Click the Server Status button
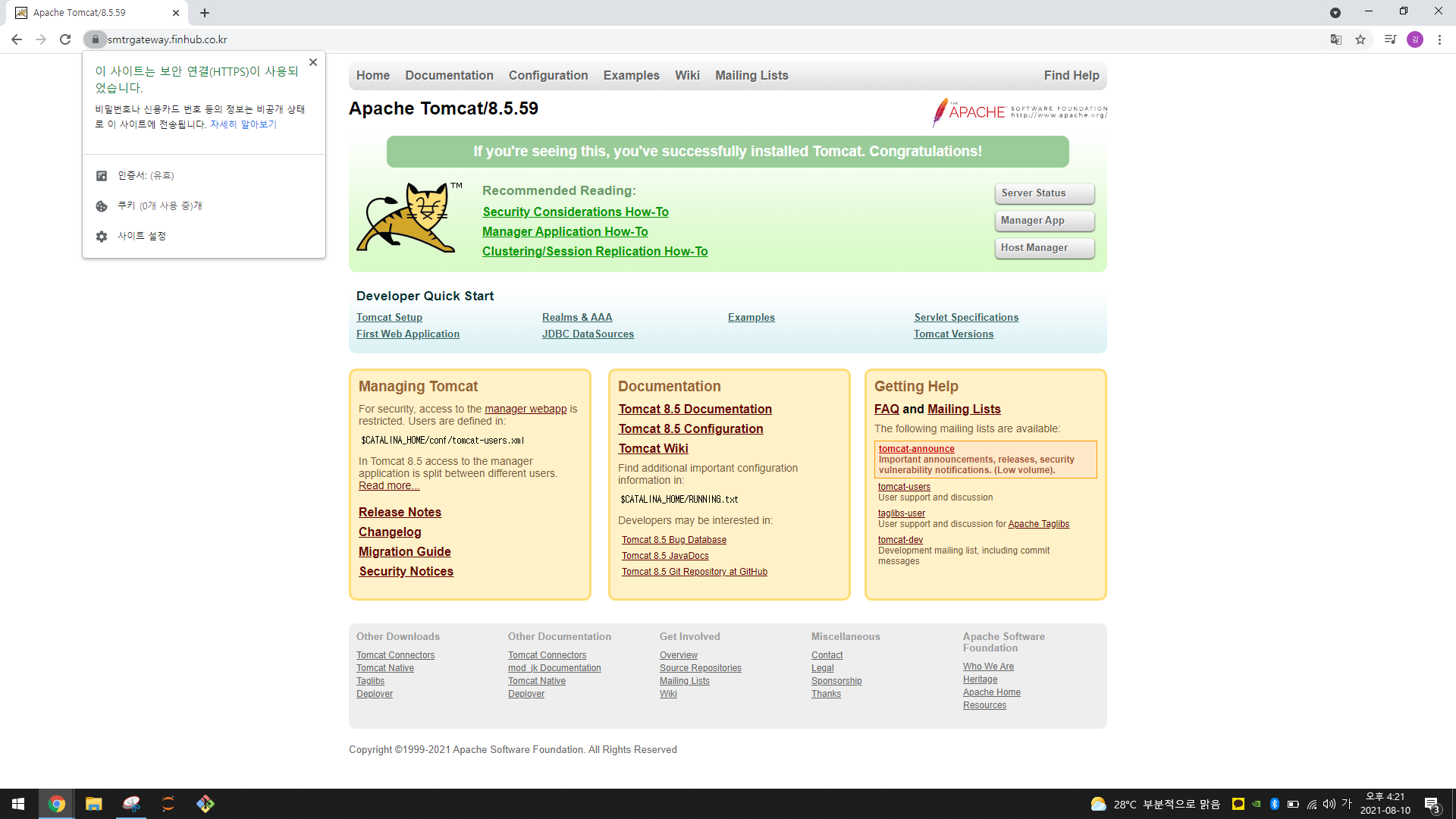Image resolution: width=1456 pixels, height=819 pixels. click(x=1044, y=193)
